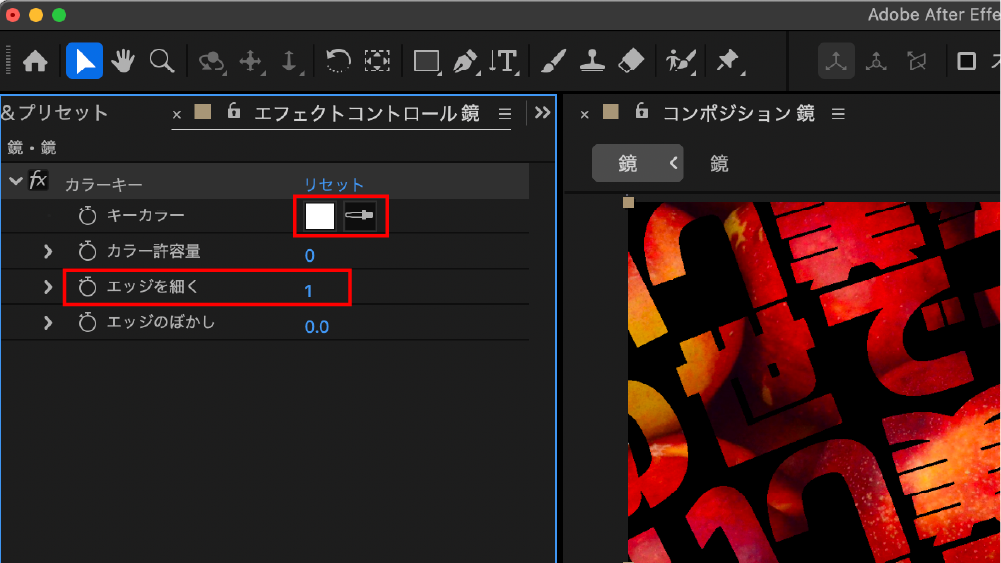The width and height of the screenshot is (1001, 563).
Task: Select the Dolly camera tool
Action: click(x=290, y=62)
